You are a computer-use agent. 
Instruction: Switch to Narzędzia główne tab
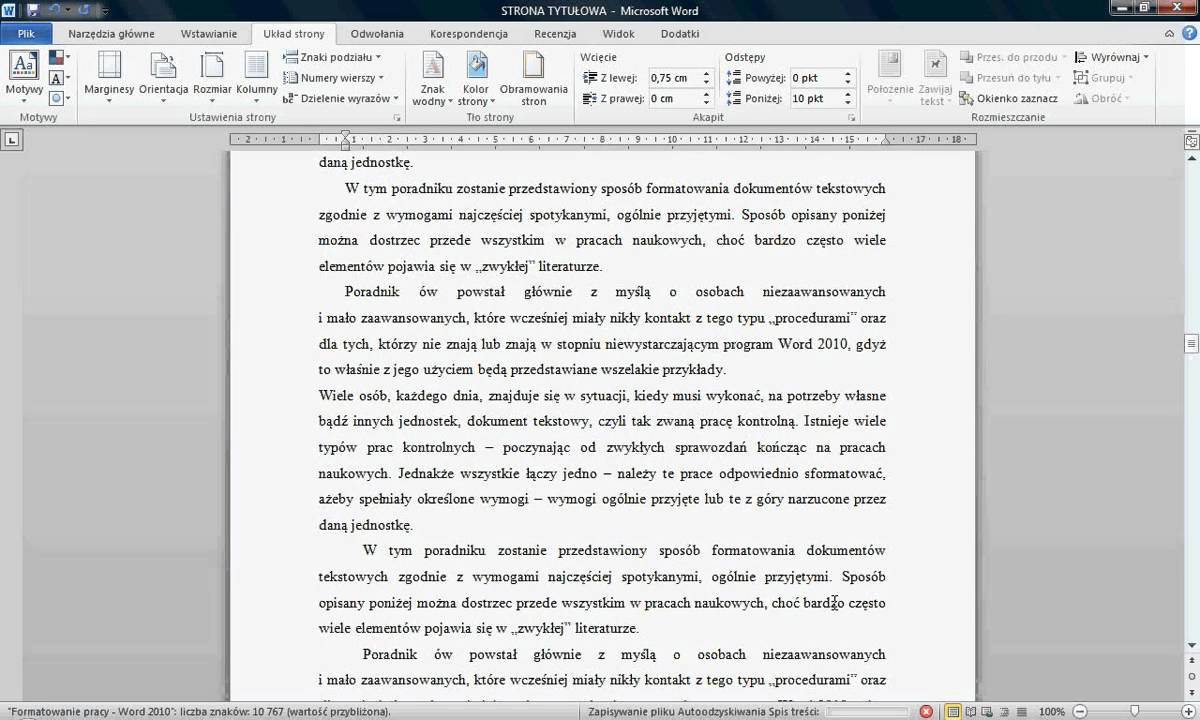(111, 33)
